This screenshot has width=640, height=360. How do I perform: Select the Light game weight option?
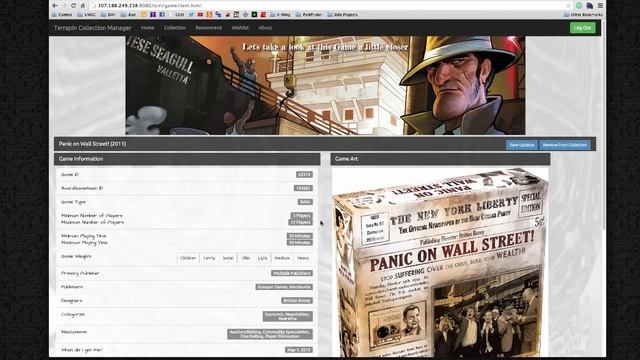point(262,258)
